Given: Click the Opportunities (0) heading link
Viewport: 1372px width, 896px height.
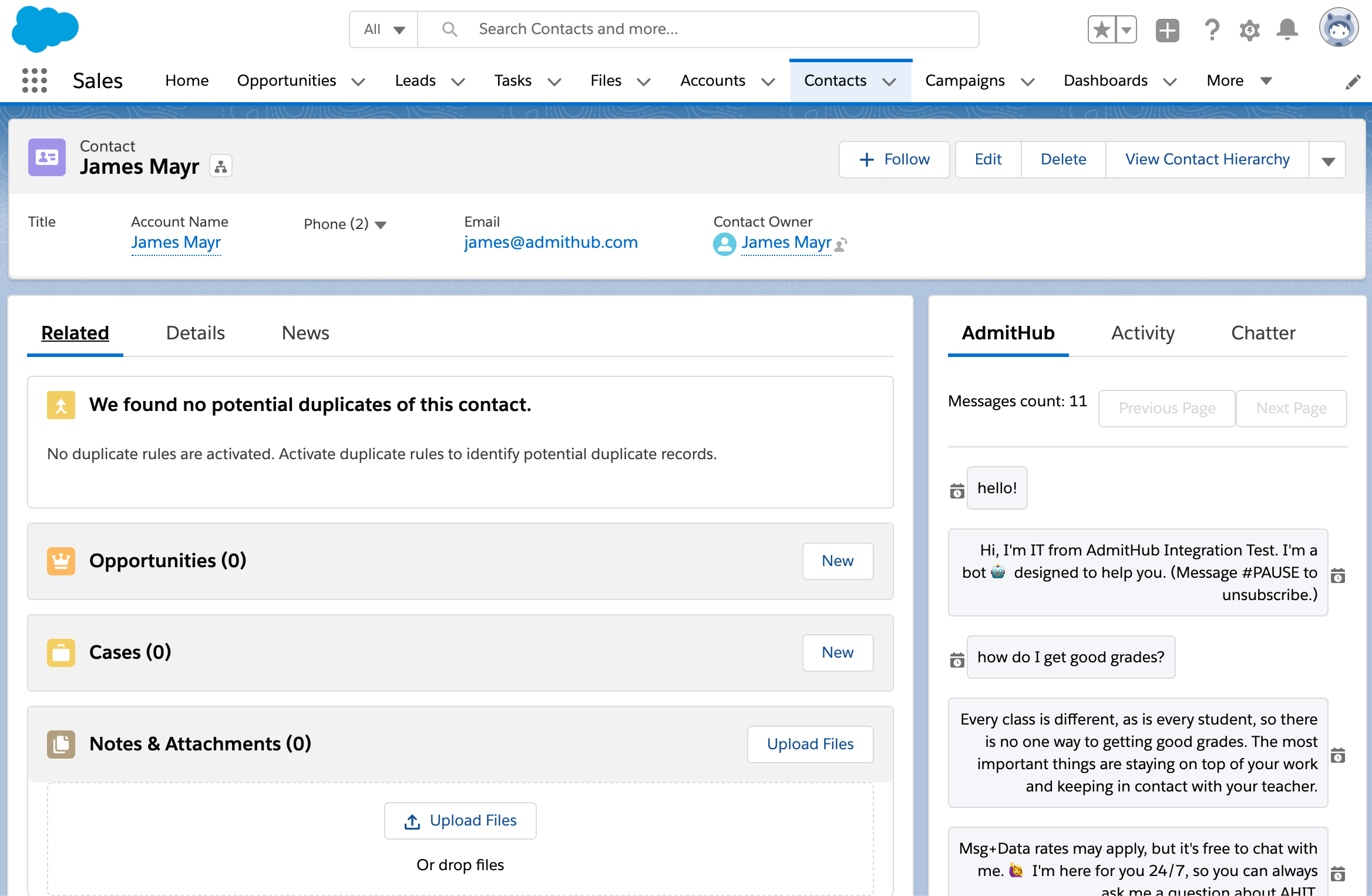Looking at the screenshot, I should tap(167, 561).
